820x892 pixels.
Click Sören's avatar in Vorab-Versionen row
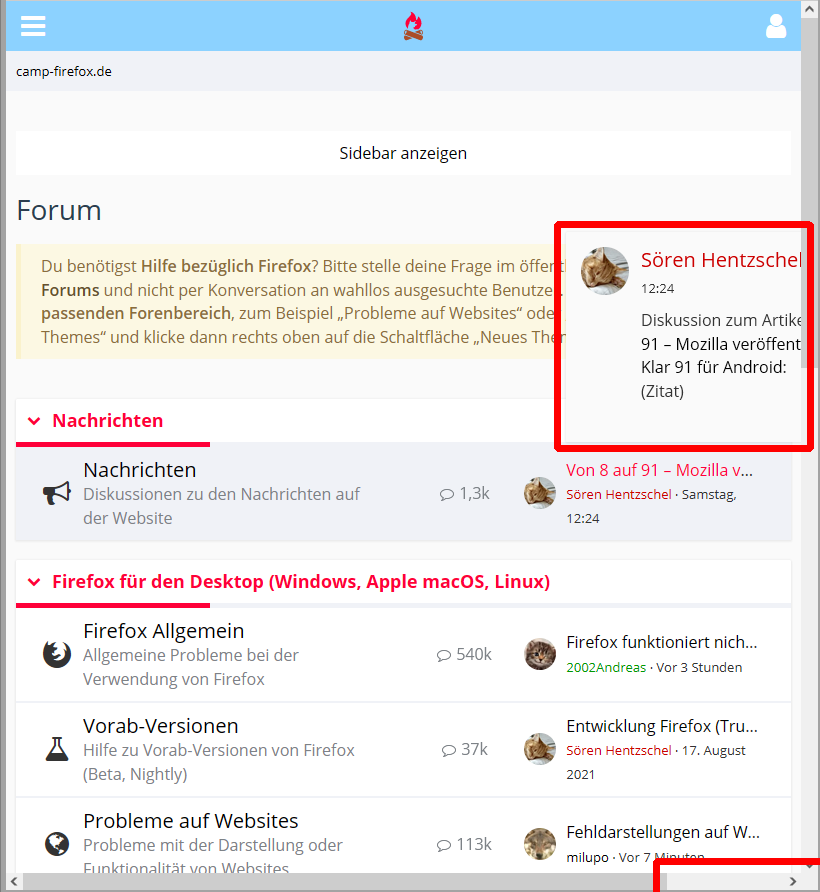click(539, 749)
